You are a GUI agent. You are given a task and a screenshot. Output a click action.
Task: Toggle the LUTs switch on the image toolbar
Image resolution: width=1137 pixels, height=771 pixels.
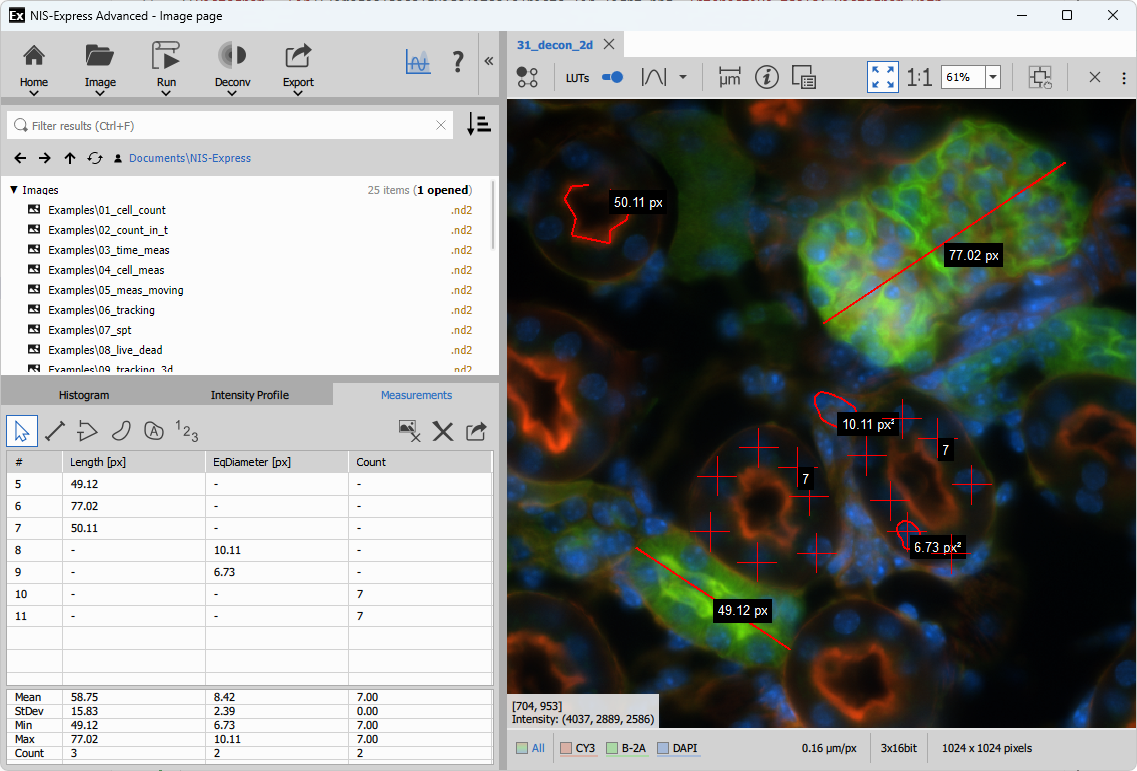pos(611,76)
